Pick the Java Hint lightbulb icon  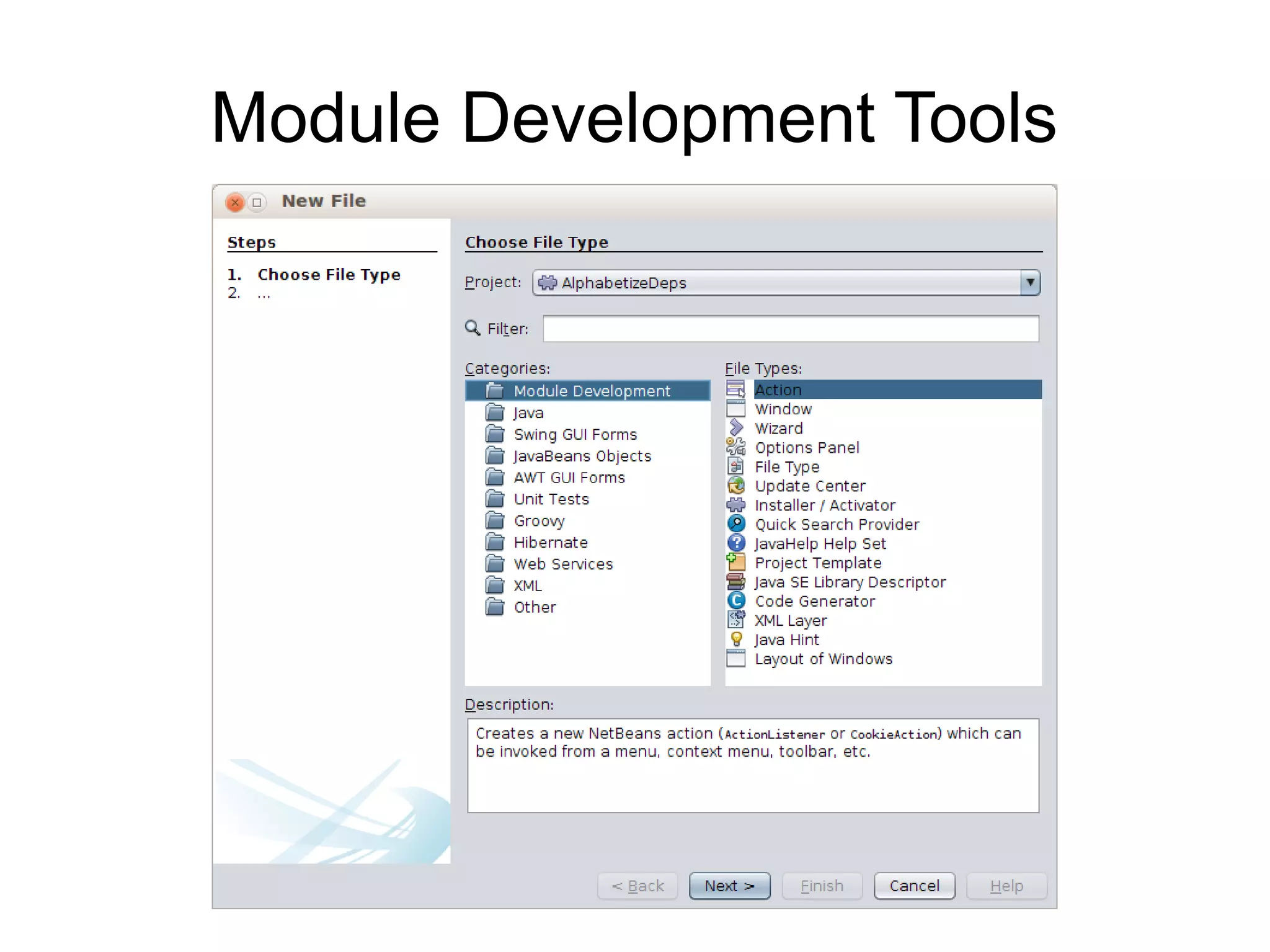point(736,639)
